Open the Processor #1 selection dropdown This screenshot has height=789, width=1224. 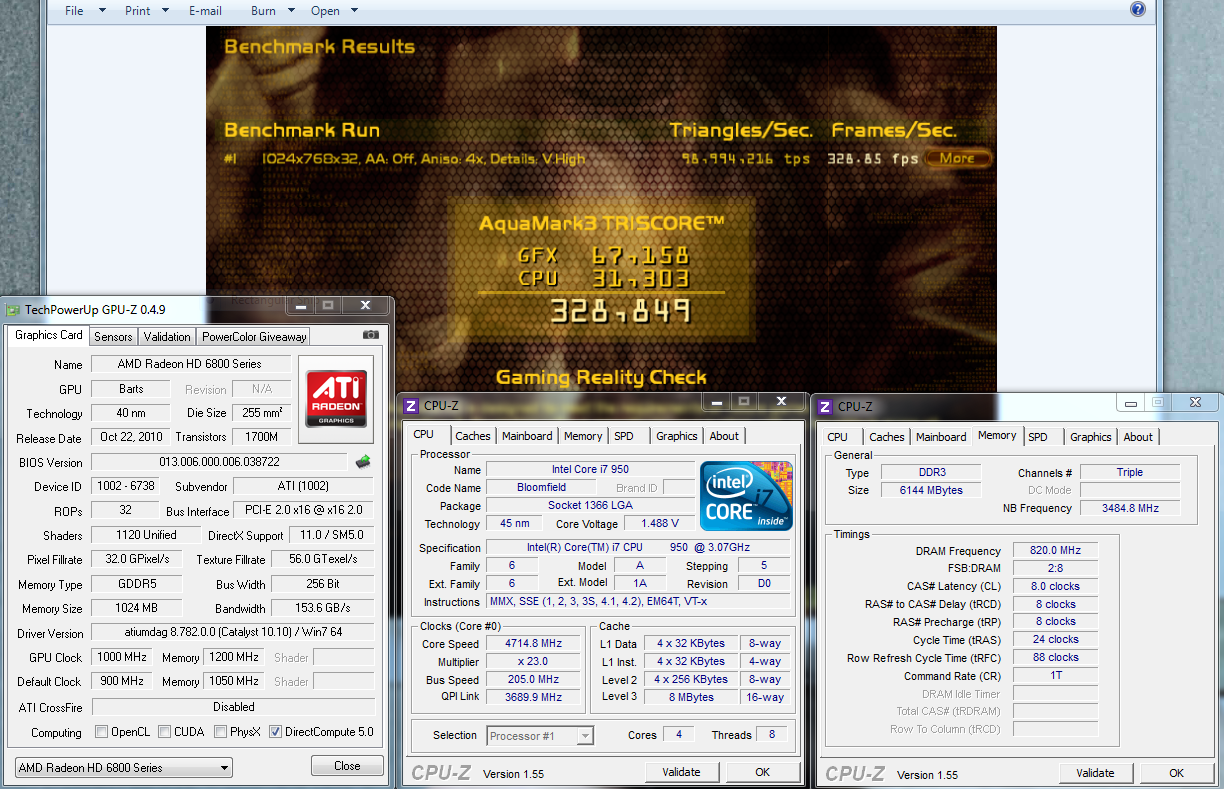541,736
